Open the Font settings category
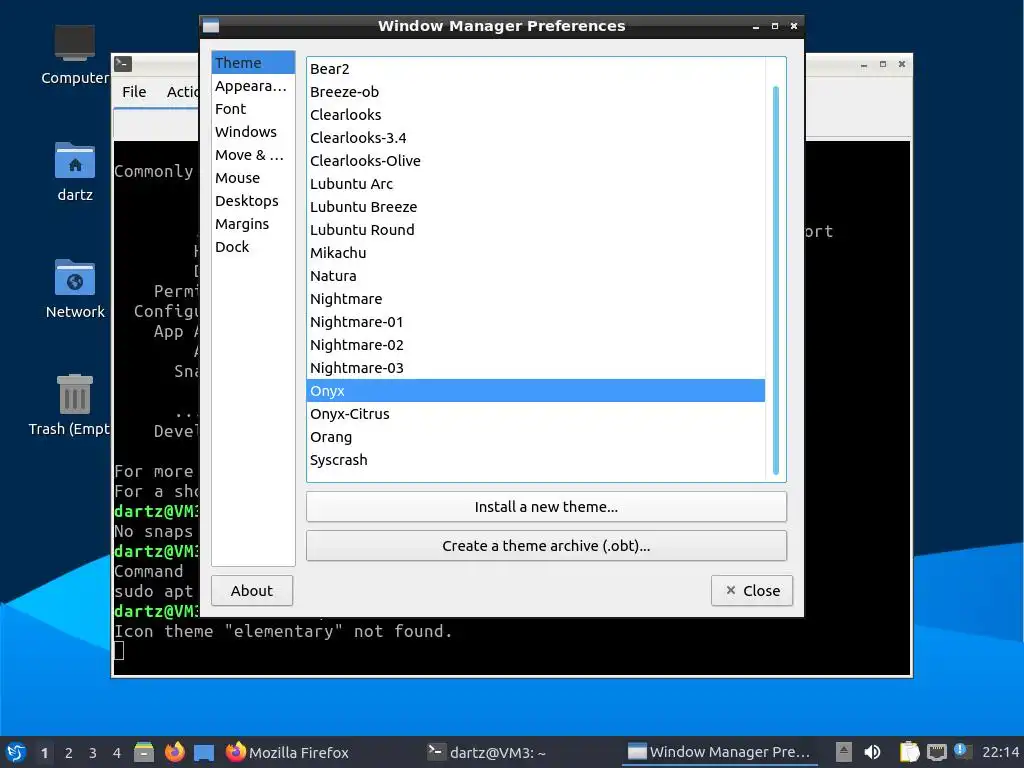Viewport: 1024px width, 768px height. 253,108
